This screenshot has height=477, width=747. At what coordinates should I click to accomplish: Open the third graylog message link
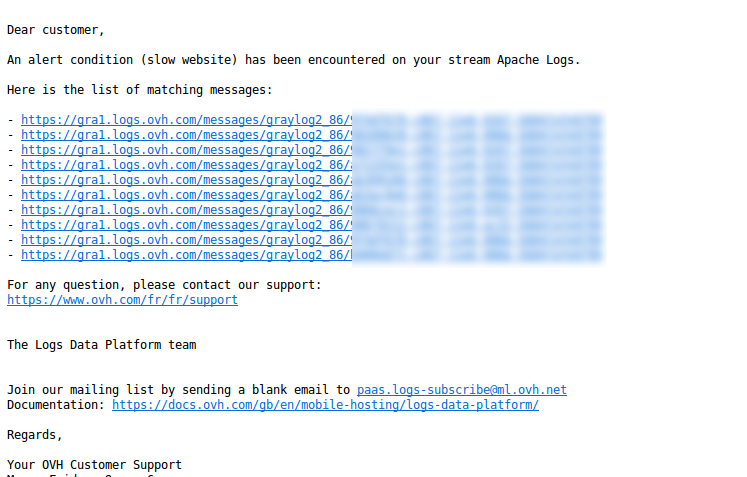point(185,150)
